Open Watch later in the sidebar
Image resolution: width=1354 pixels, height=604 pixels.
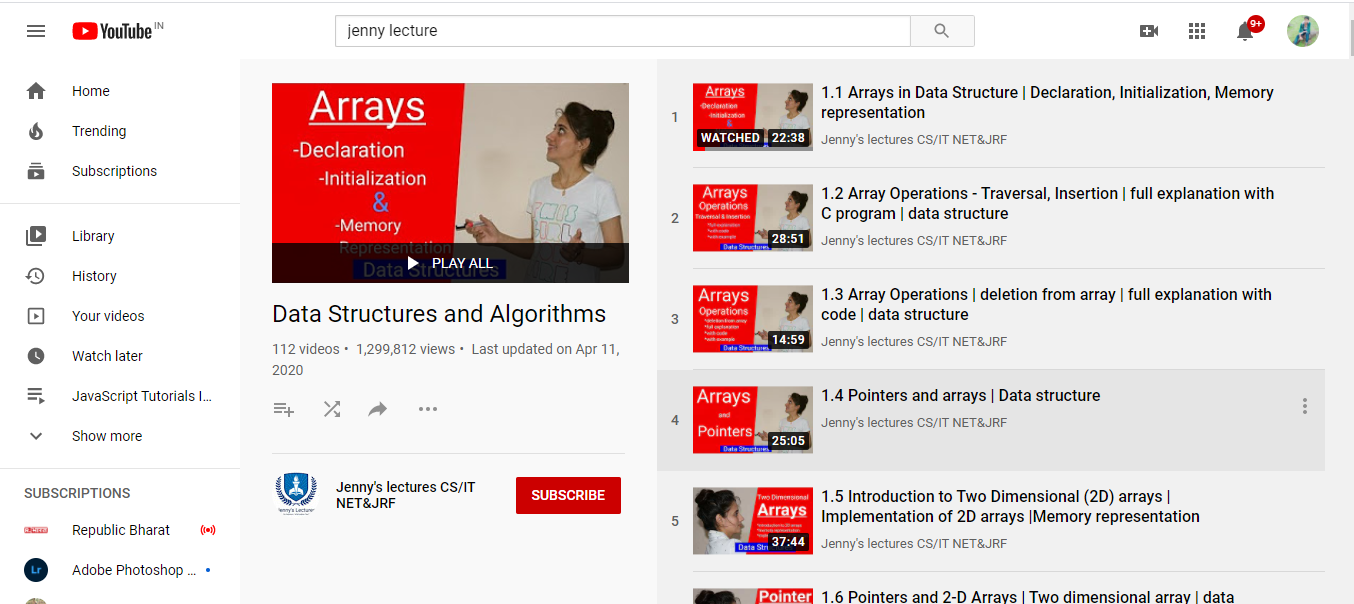(x=120, y=356)
